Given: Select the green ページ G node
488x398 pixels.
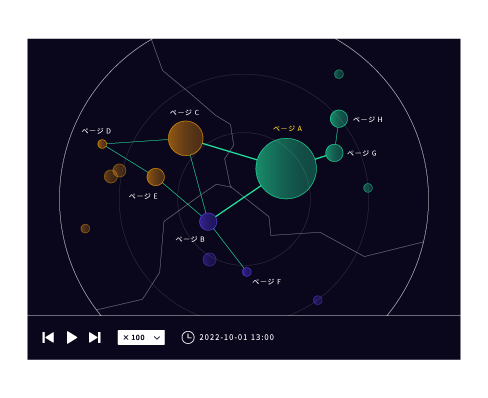Looking at the screenshot, I should click(334, 153).
